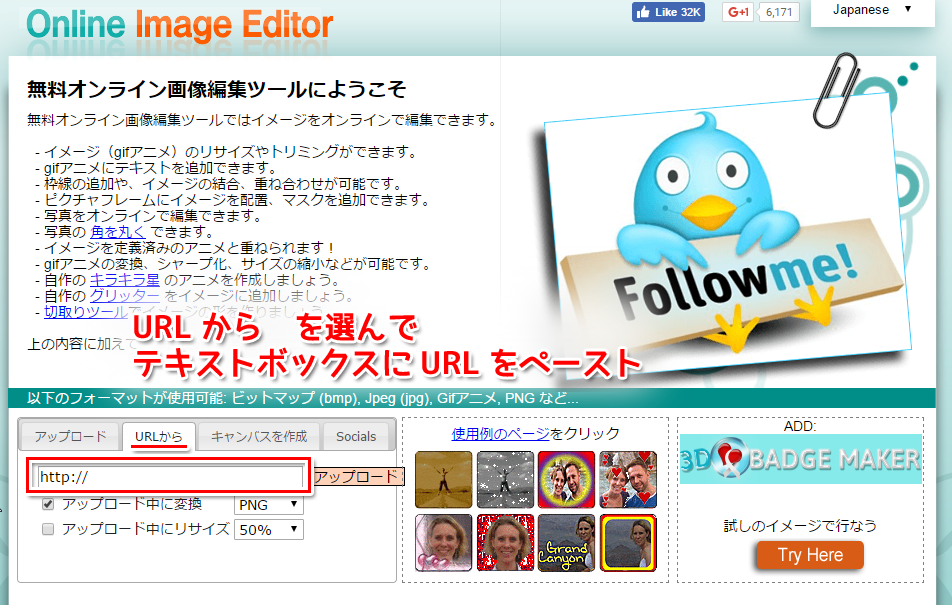The image size is (952, 605).
Task: Open the キャンバスを作成 tab
Action: pos(259,436)
